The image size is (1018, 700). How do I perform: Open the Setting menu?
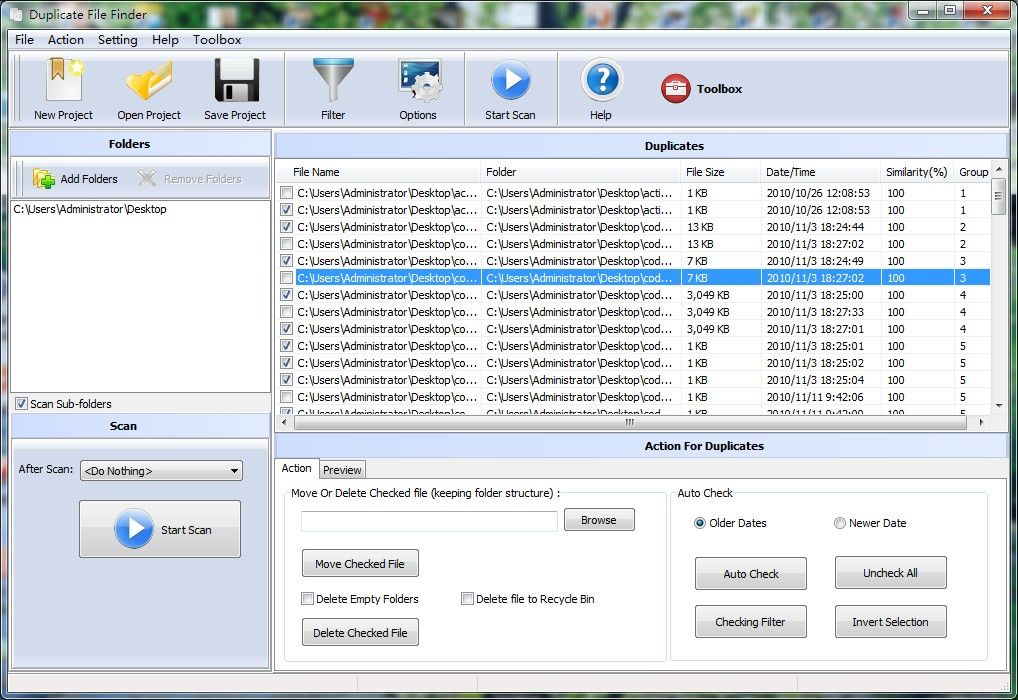(x=118, y=40)
